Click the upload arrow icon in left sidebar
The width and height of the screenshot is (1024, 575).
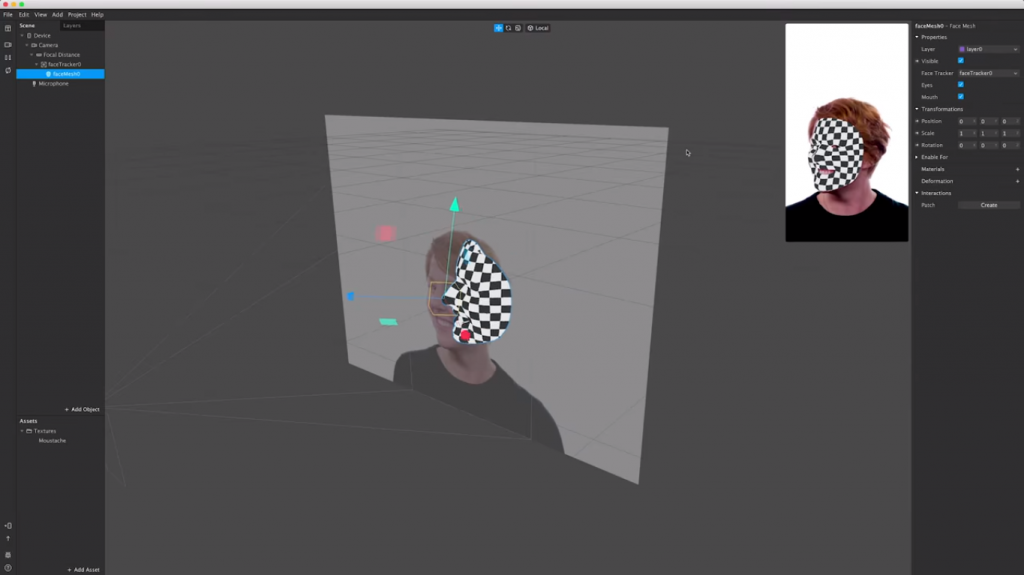click(8, 538)
